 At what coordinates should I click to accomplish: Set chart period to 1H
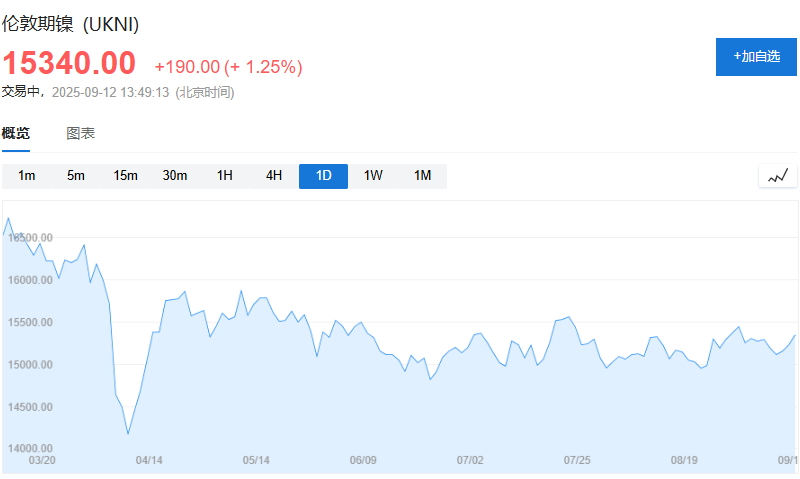coord(224,176)
